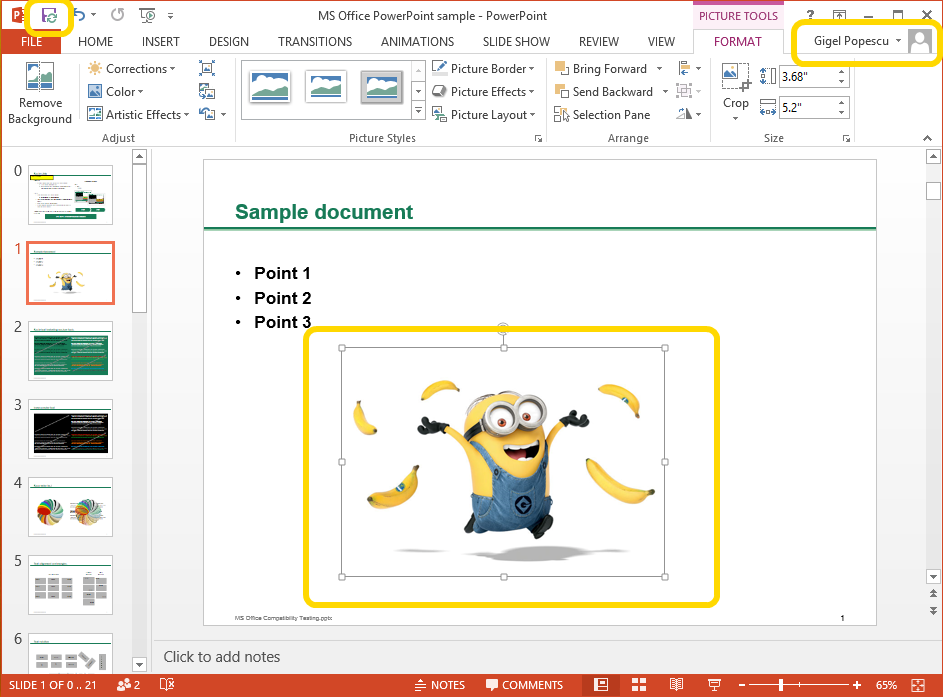Viewport: 943px width, 697px height.
Task: Increase the shape height with the up stepper
Action: 841,72
